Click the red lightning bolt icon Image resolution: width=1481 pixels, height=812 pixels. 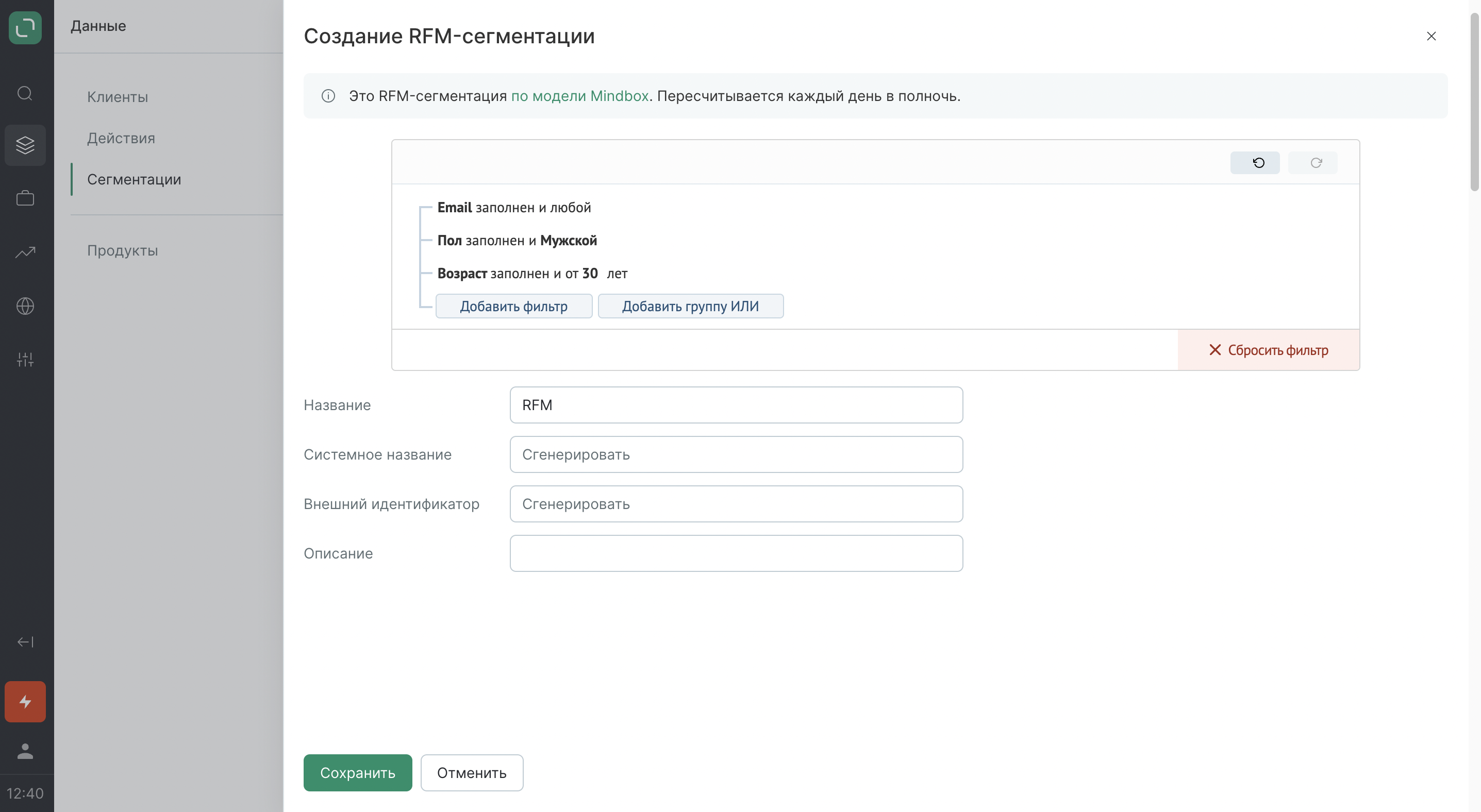coord(25,702)
